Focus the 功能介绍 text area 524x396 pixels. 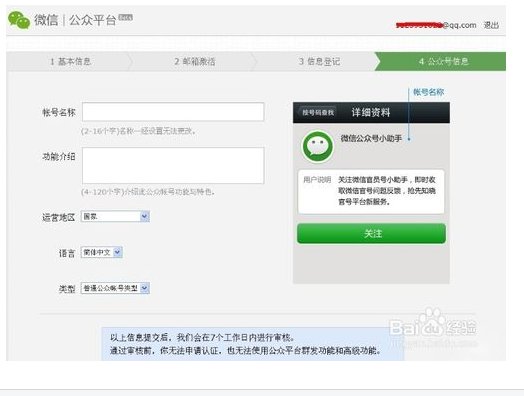pos(173,165)
